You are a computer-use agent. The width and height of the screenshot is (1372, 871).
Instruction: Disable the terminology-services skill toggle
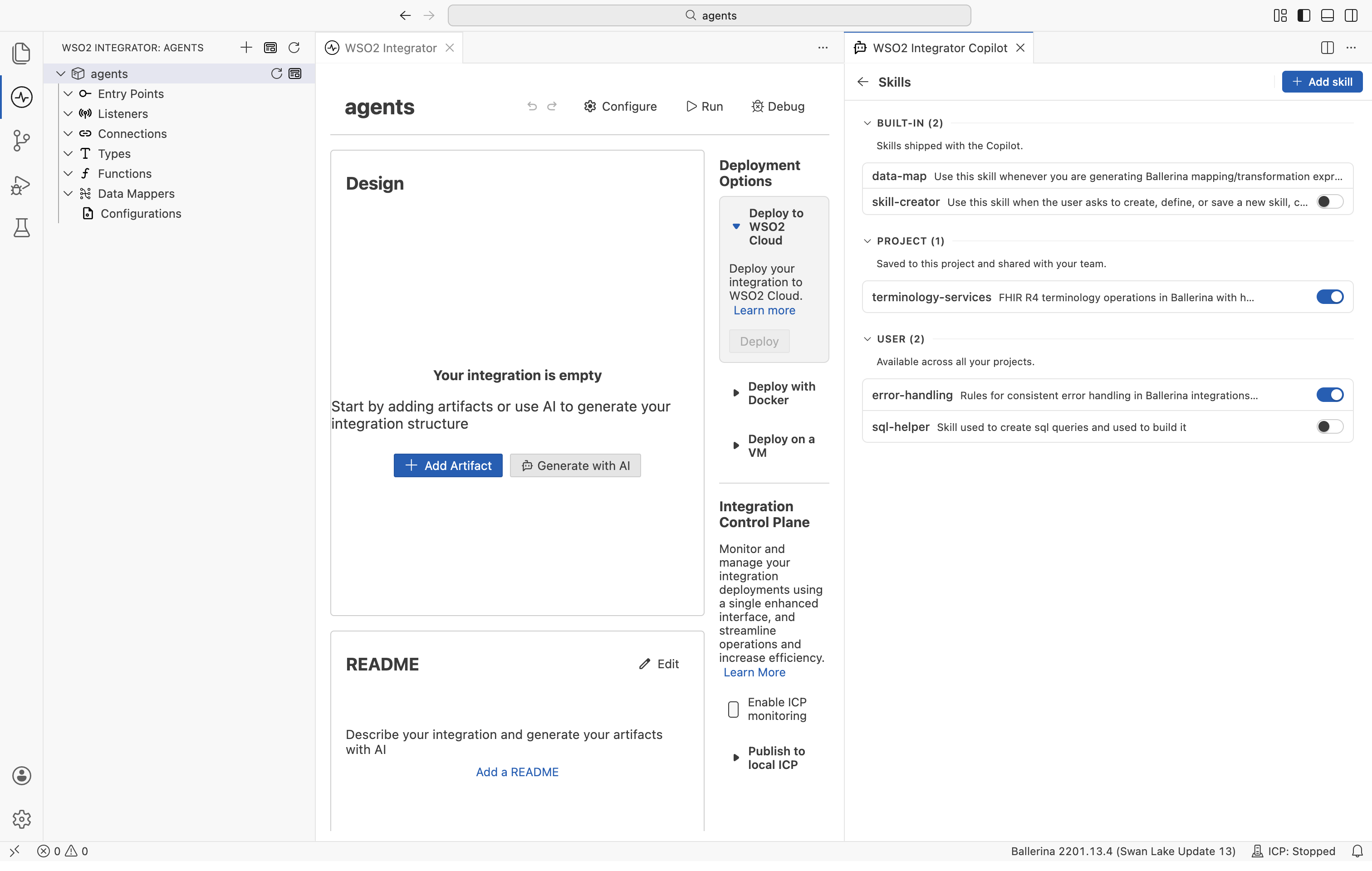[x=1330, y=297]
